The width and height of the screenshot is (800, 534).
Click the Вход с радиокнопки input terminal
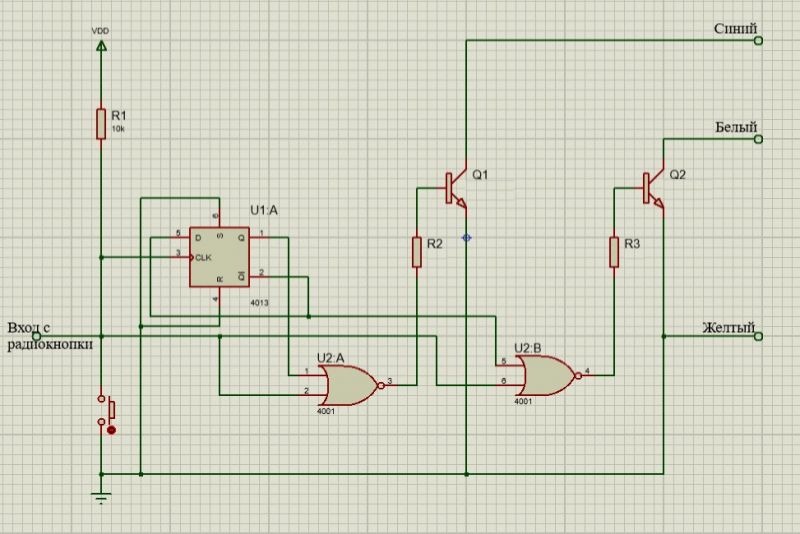(37, 336)
